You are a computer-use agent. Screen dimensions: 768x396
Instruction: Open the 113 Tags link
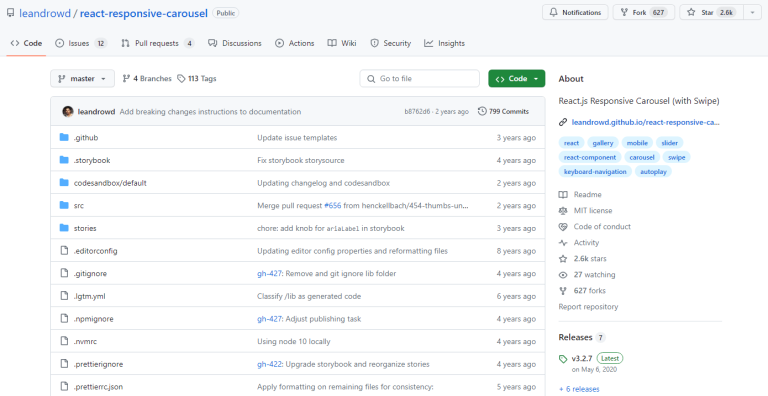click(196, 78)
